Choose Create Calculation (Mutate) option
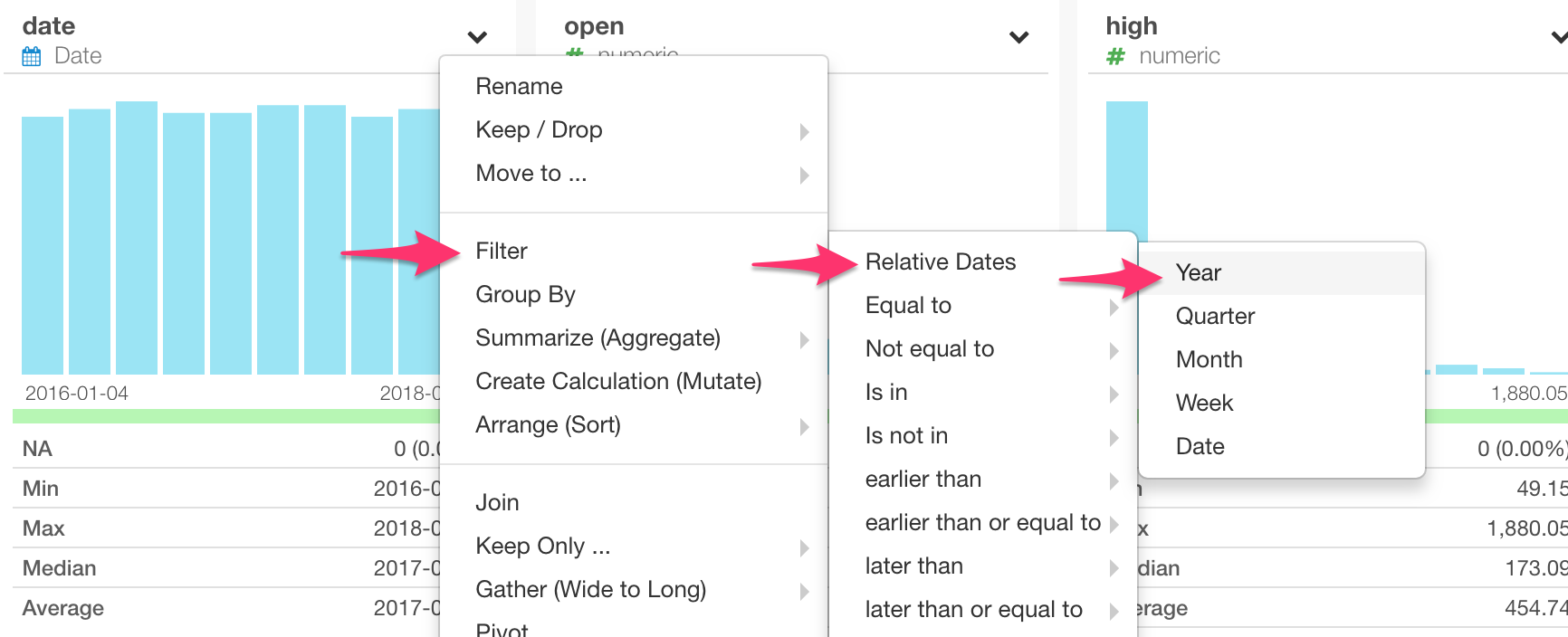This screenshot has height=637, width=1568. tap(618, 381)
